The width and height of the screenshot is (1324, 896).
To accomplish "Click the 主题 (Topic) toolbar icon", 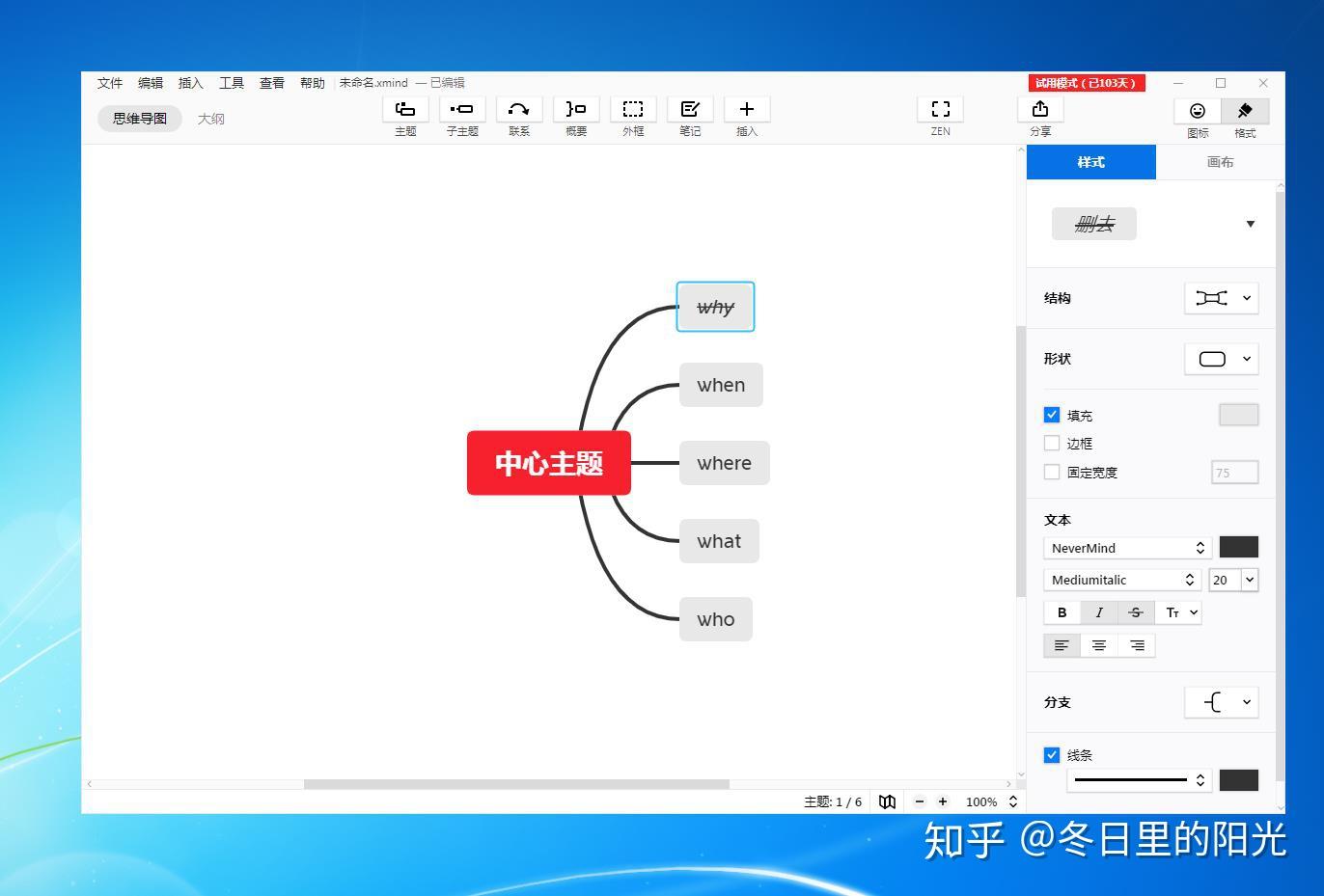I will pyautogui.click(x=405, y=109).
